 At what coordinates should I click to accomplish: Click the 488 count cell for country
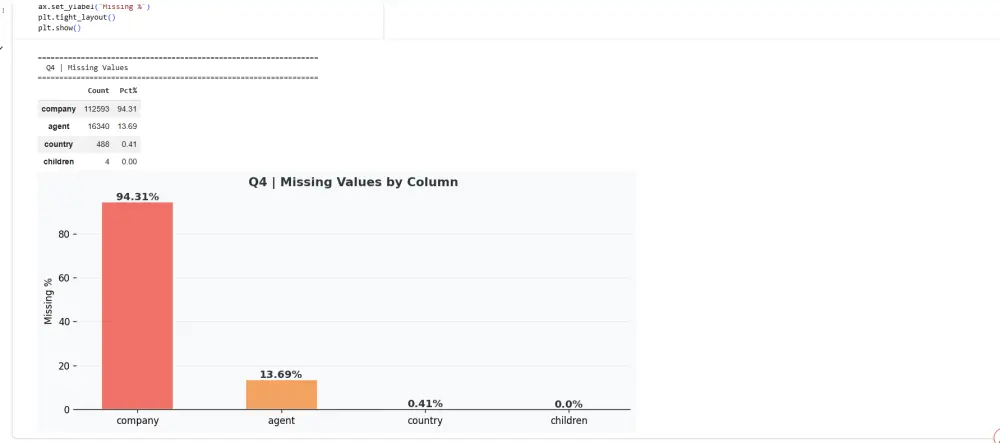102,144
